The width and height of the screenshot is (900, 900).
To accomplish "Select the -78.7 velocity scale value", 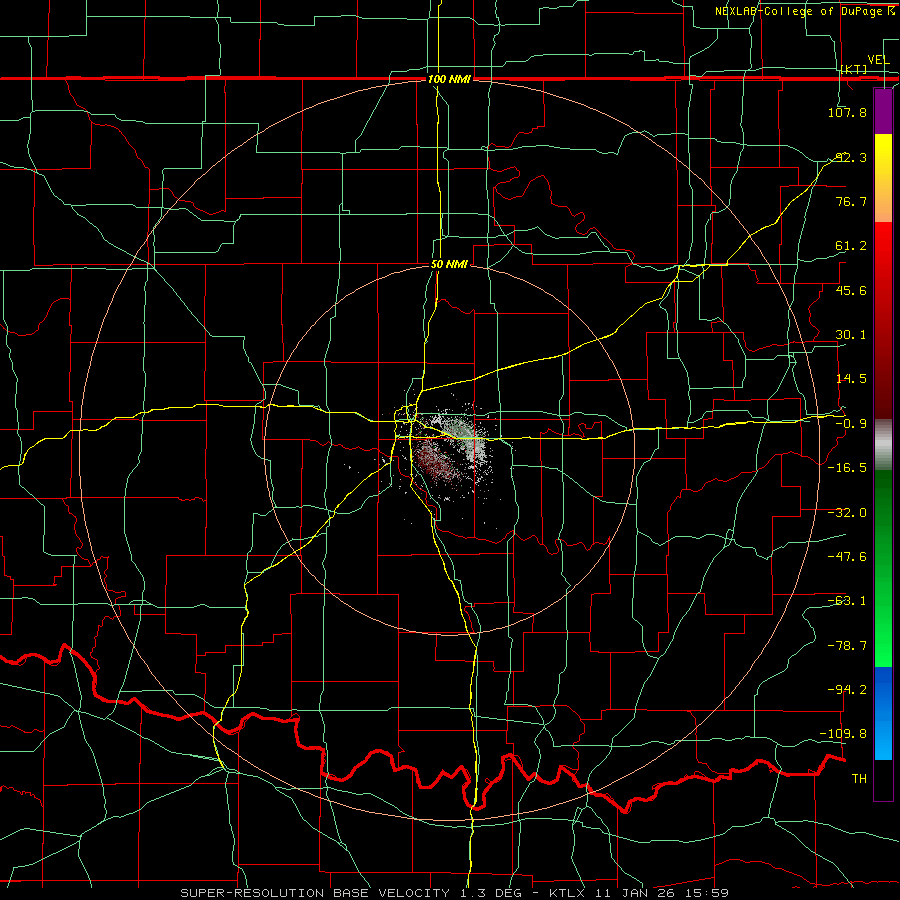I will point(847,645).
